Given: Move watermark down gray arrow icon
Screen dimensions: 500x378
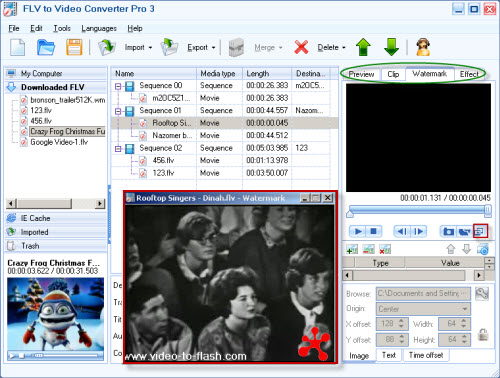Looking at the screenshot, I should (466, 249).
